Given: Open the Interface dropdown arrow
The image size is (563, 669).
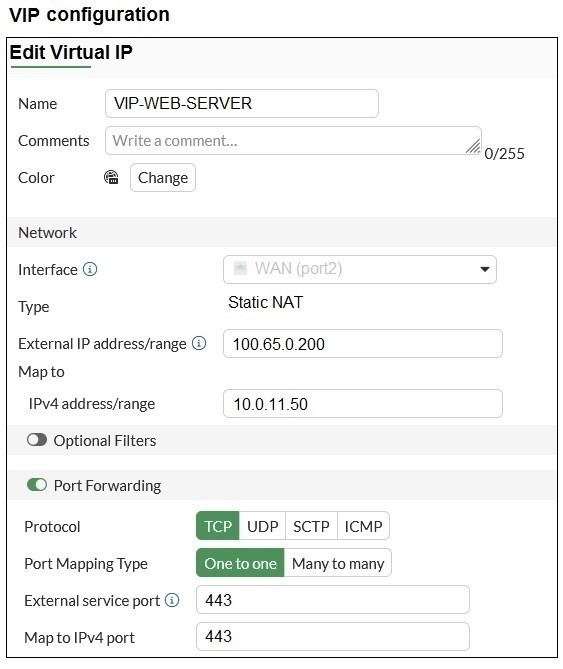Looking at the screenshot, I should 485,269.
